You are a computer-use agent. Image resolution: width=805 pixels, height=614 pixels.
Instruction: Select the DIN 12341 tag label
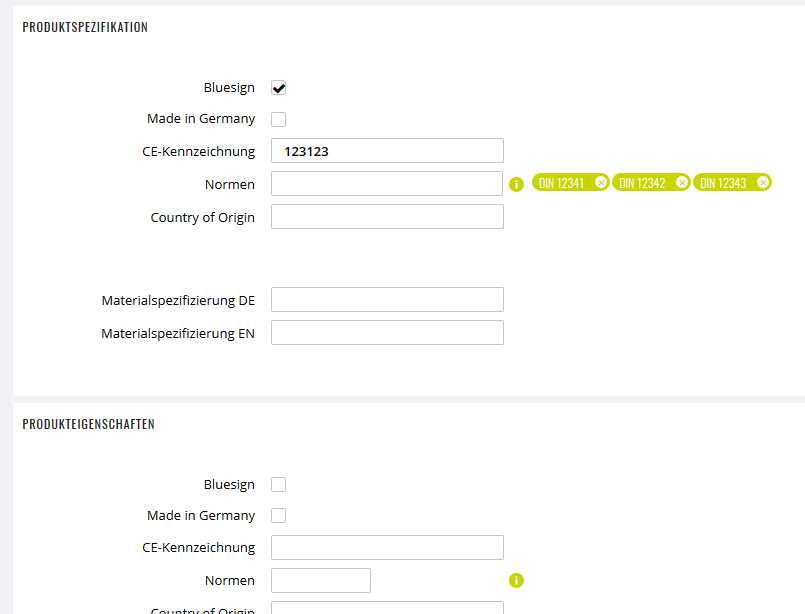click(561, 183)
